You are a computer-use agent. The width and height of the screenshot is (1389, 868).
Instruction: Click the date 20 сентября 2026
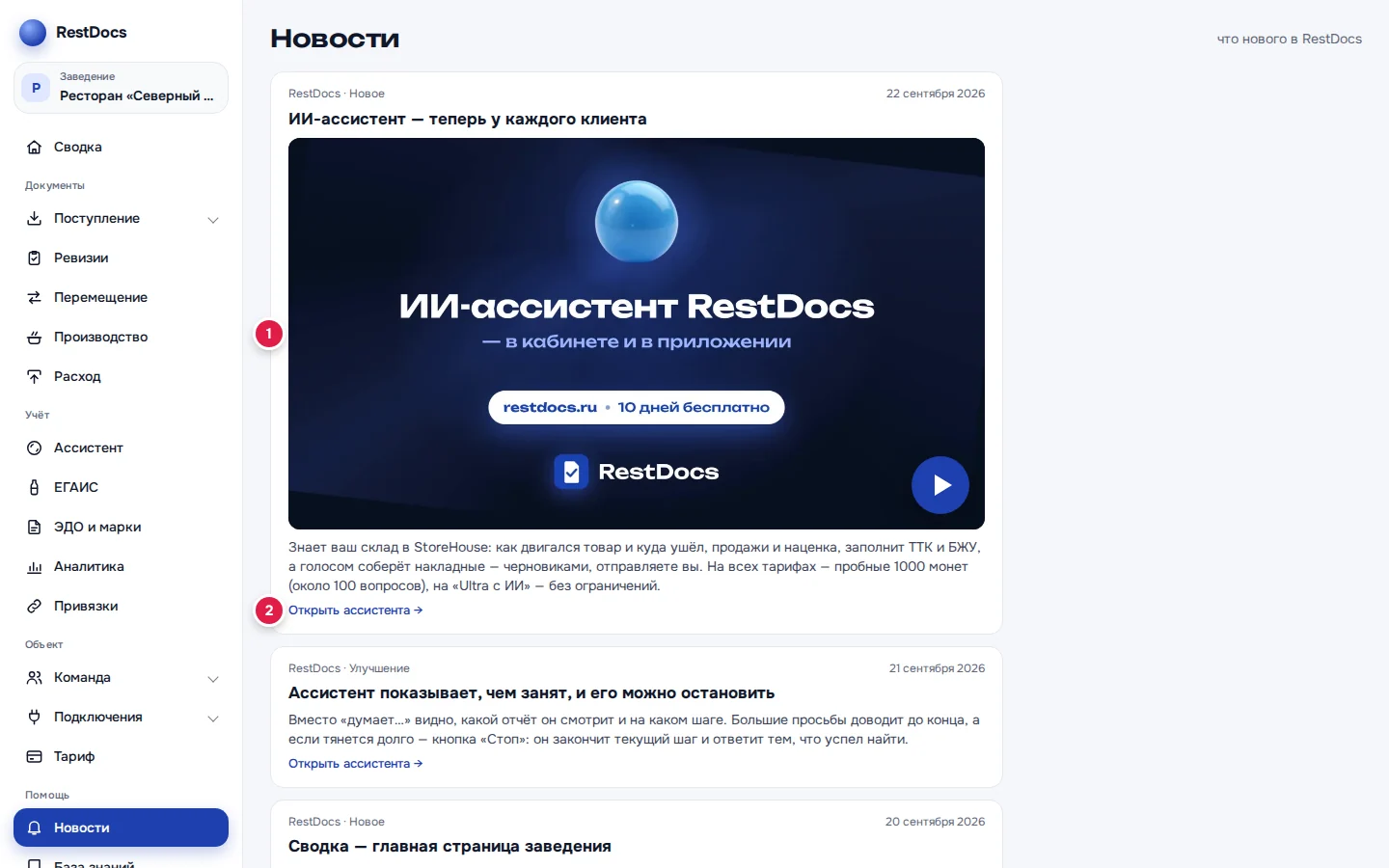pos(936,822)
